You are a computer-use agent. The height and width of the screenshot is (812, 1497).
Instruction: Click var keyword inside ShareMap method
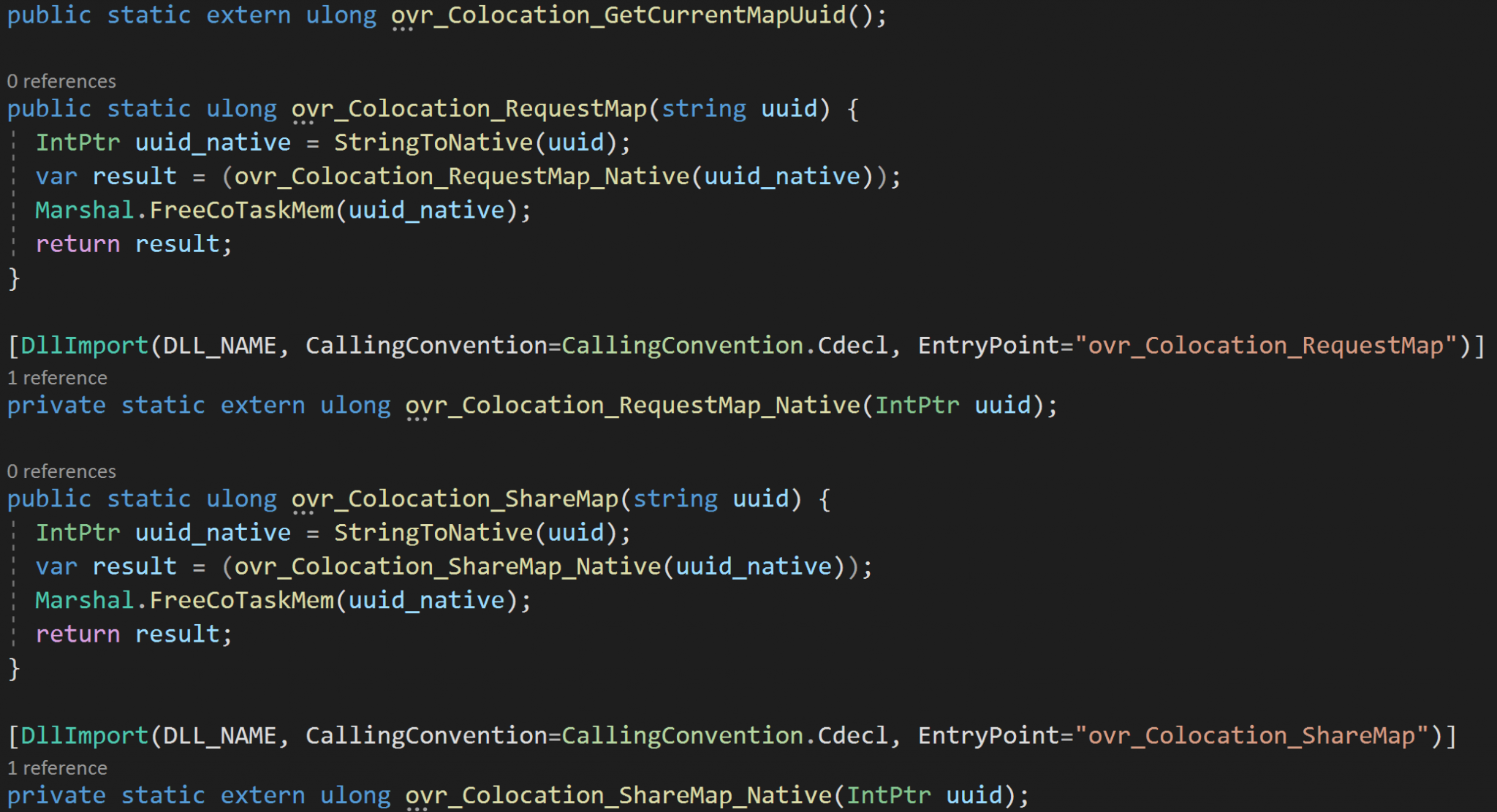(56, 567)
